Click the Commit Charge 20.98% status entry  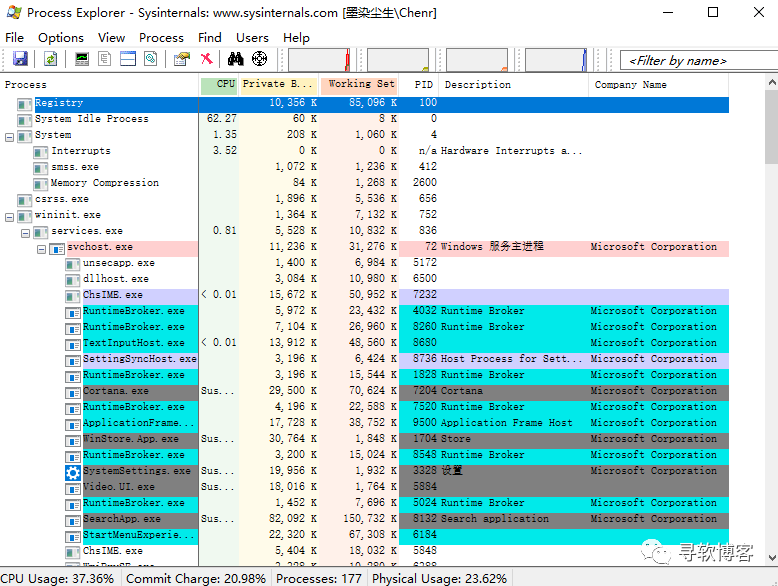pyautogui.click(x=196, y=579)
